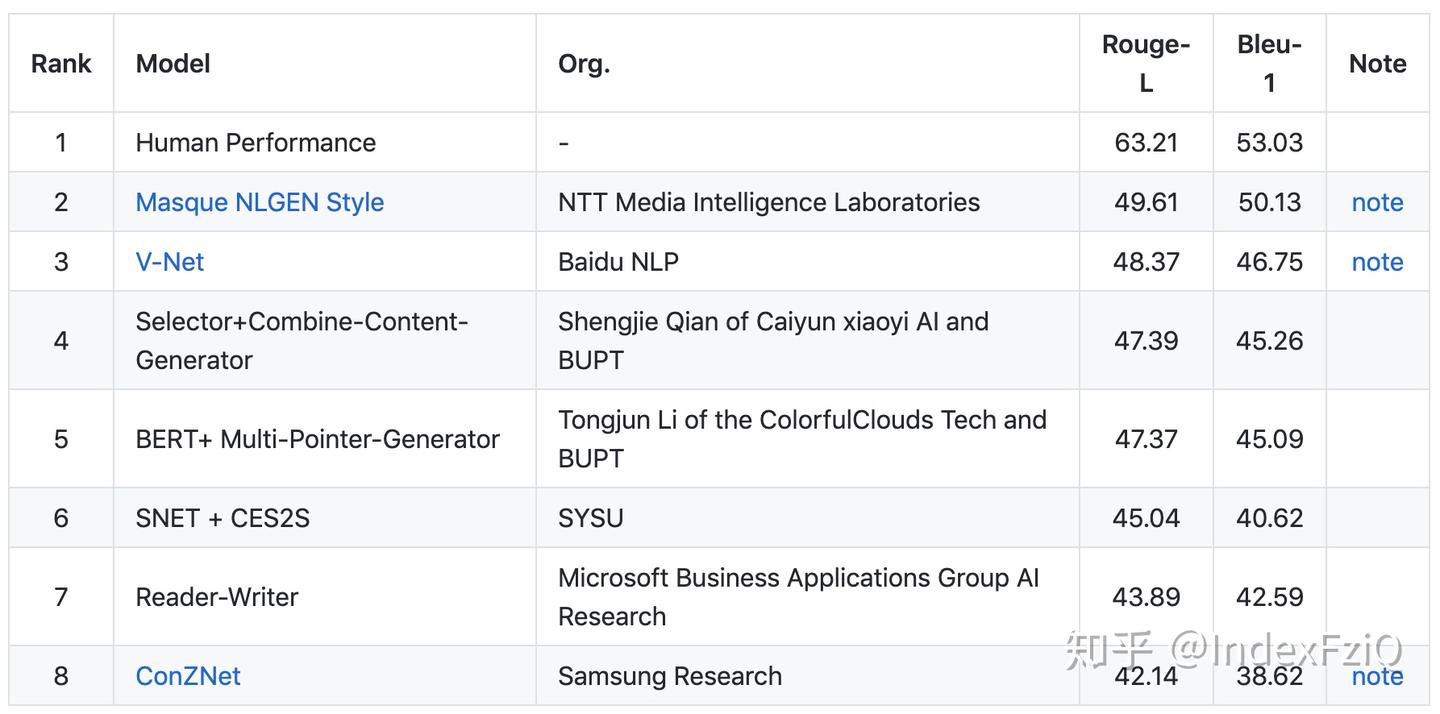Click the Model column header
The height and width of the screenshot is (714, 1440).
pos(325,63)
